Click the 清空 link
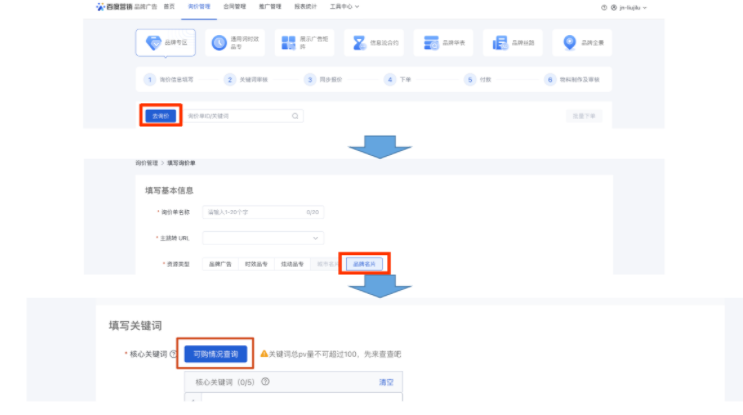This screenshot has height=415, width=743. tap(386, 382)
